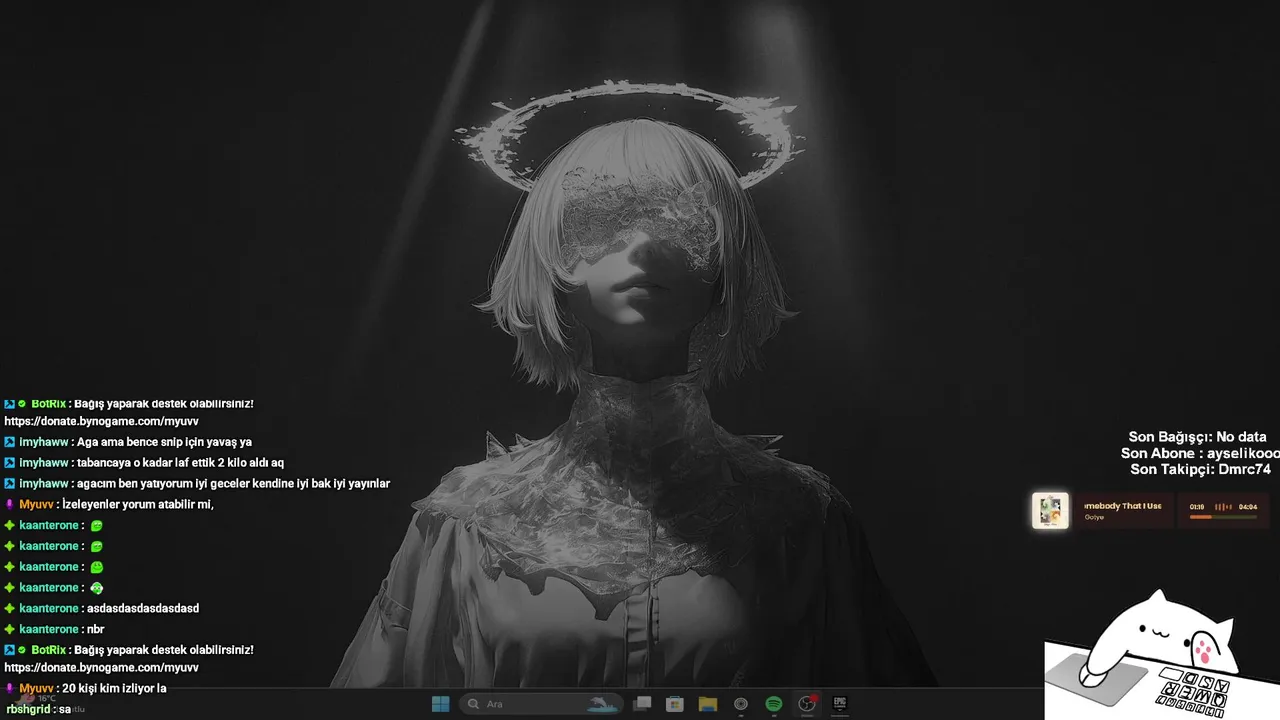
Task: Click the song title Somebody That I Use
Action: pyautogui.click(x=1123, y=506)
